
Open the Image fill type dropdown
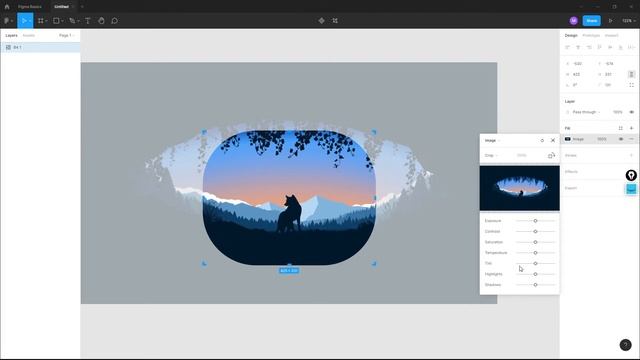click(492, 140)
